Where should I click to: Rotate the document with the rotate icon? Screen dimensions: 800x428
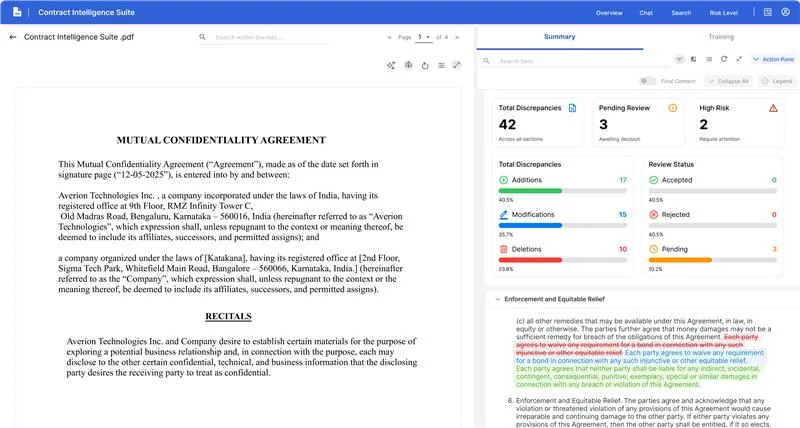coord(425,65)
